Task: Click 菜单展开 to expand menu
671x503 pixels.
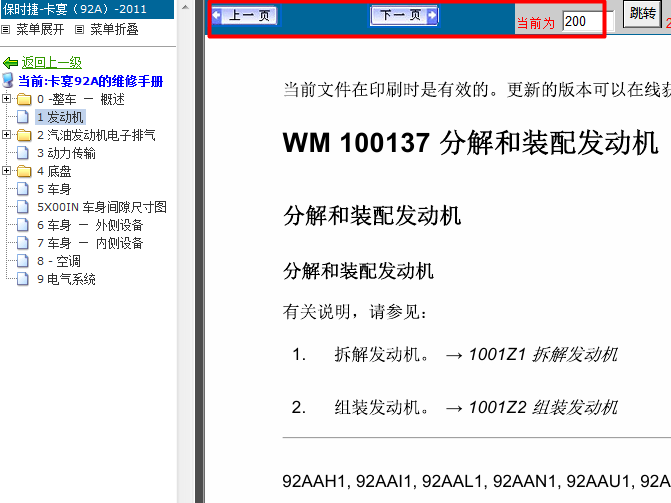Action: 40,30
